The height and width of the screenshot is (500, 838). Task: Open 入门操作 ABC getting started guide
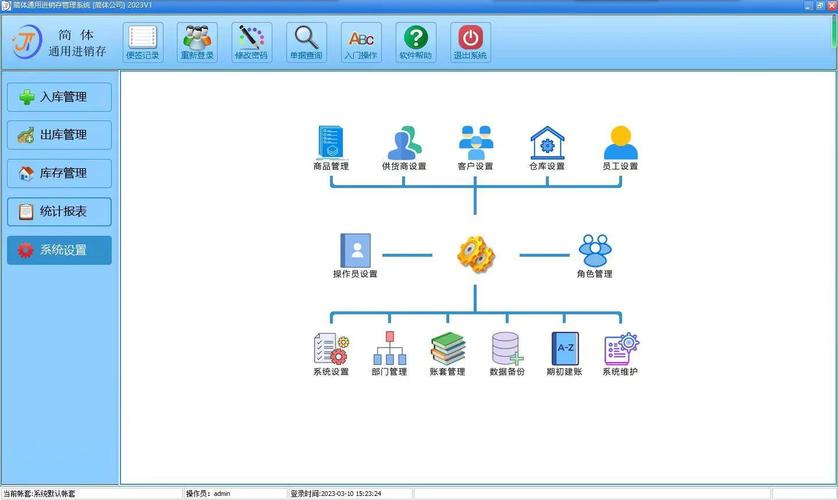[x=361, y=42]
